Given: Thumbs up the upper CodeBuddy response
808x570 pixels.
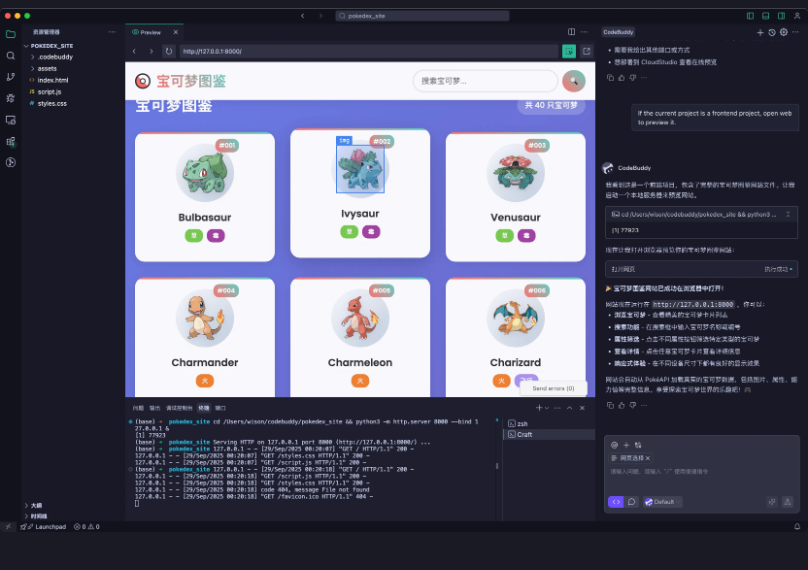Looking at the screenshot, I should click(621, 78).
